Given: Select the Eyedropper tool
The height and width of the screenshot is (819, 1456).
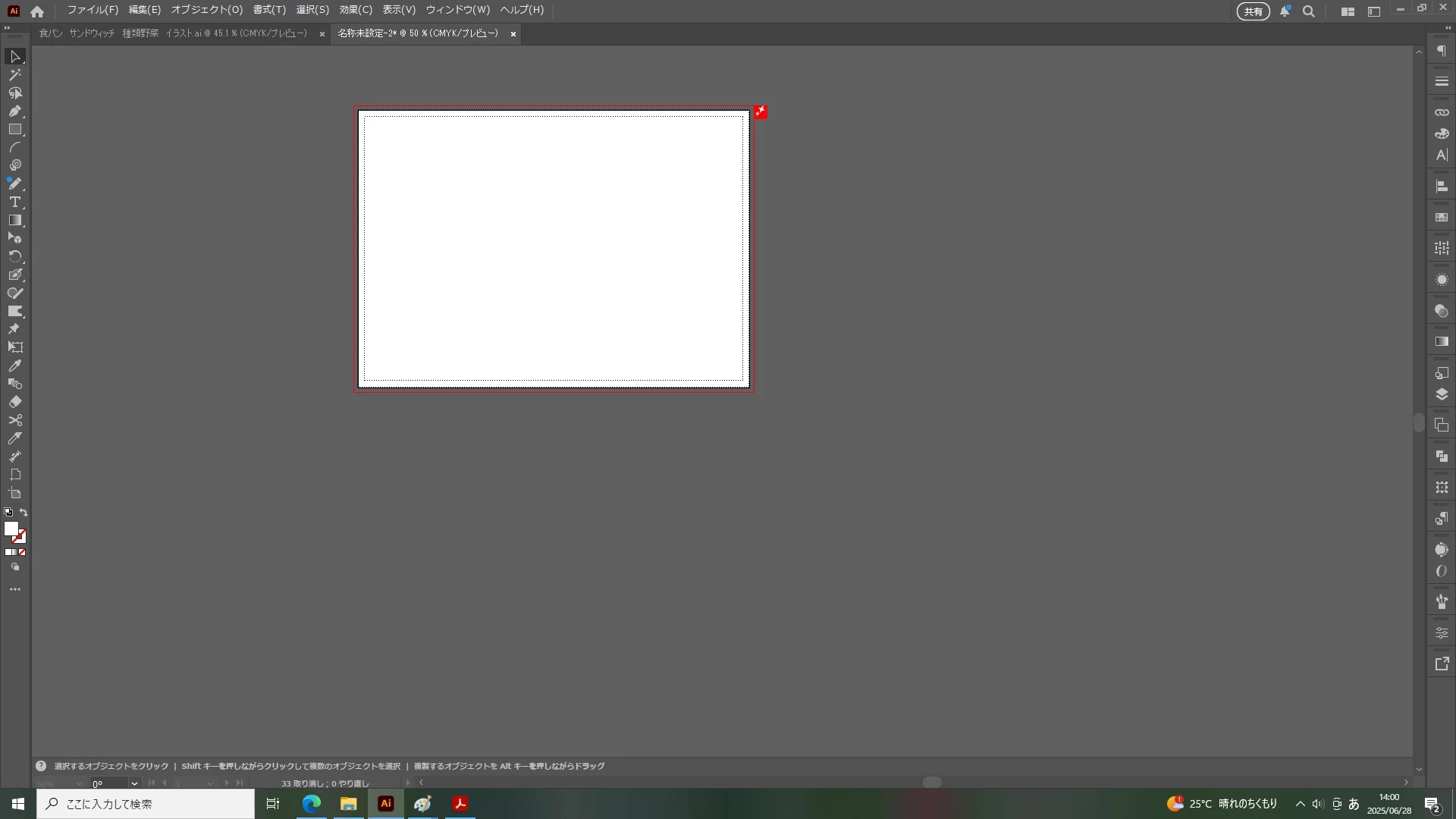Looking at the screenshot, I should coord(14,366).
